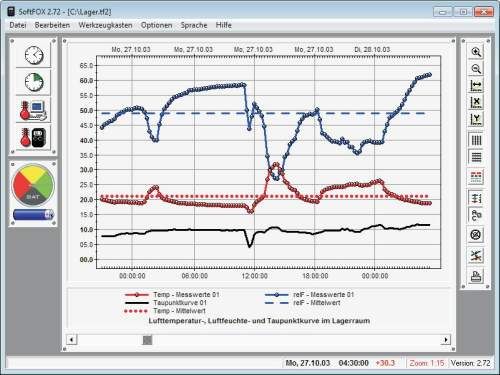Click the clock icon in left panel
Image resolution: width=500 pixels, height=375 pixels.
(x=34, y=55)
